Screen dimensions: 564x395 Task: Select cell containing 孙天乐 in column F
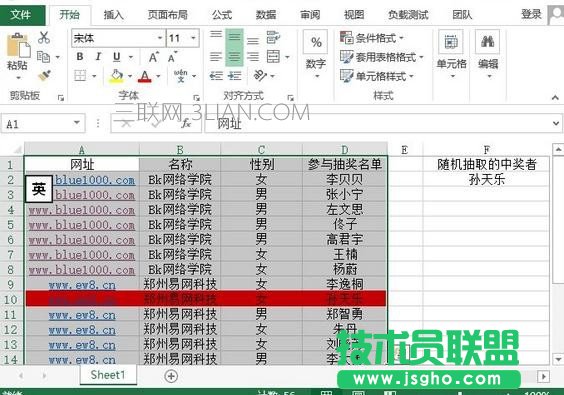[x=486, y=180]
